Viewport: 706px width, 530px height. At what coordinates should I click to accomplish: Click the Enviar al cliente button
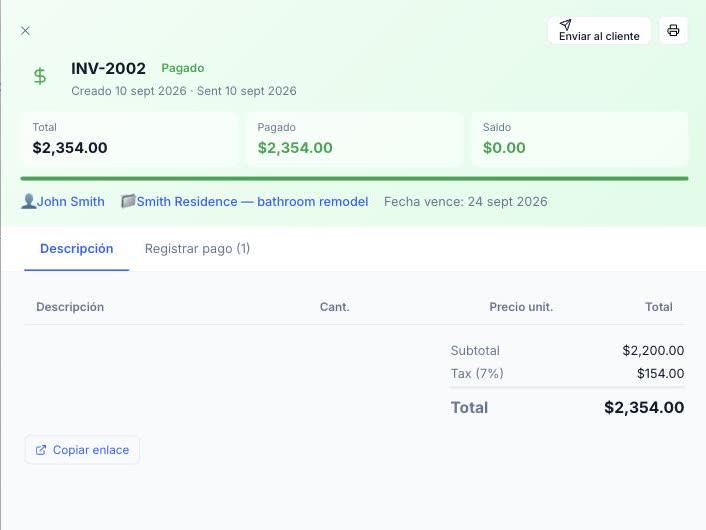[x=599, y=31]
